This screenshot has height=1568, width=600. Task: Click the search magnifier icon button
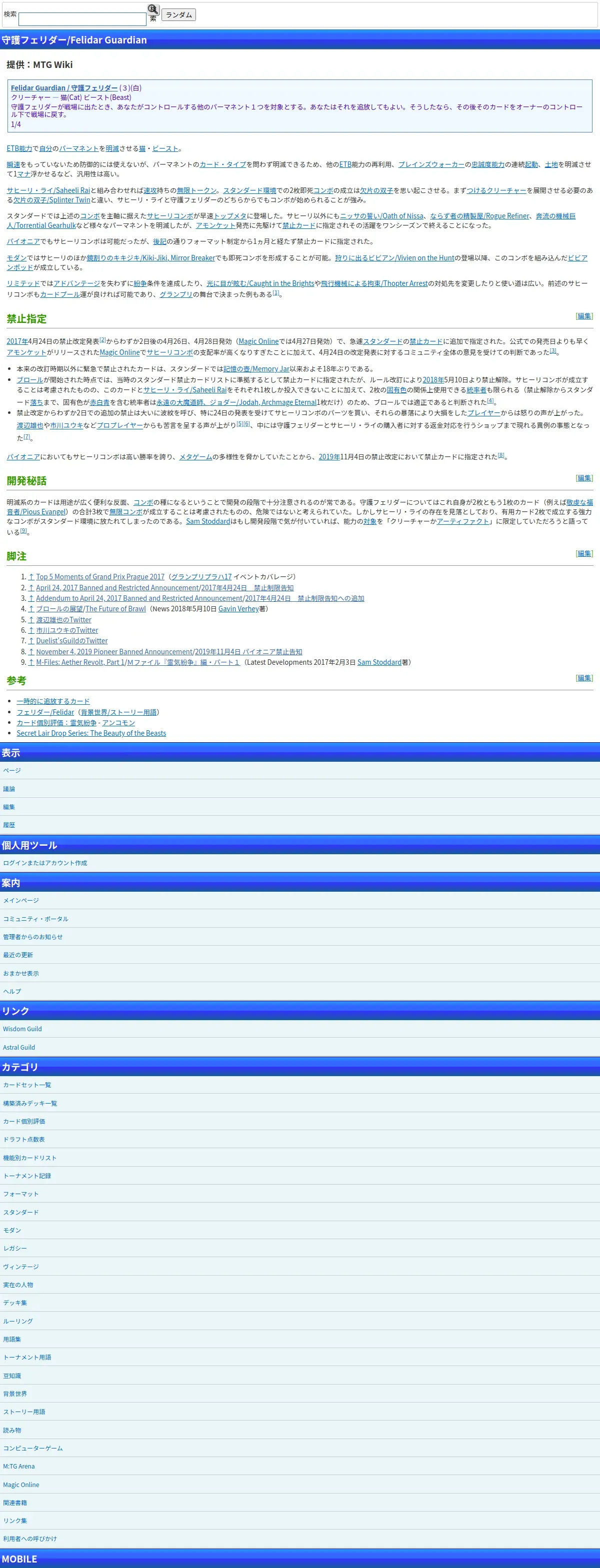pyautogui.click(x=153, y=9)
